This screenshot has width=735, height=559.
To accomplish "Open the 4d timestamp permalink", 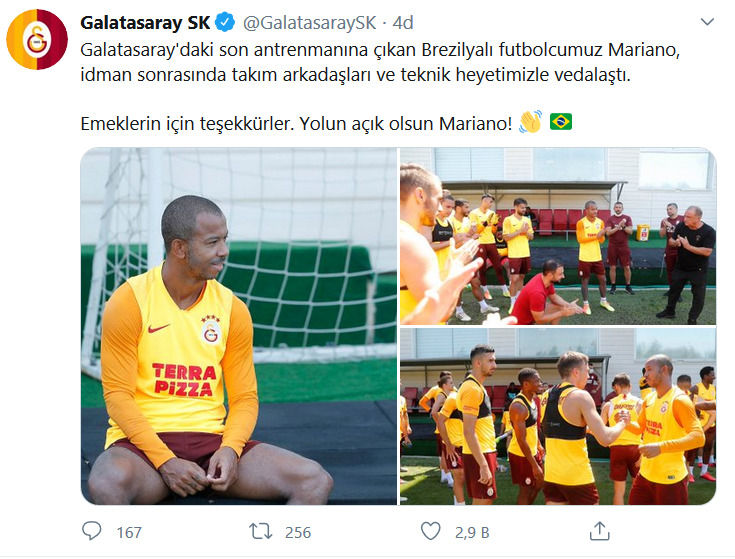I will (x=403, y=22).
